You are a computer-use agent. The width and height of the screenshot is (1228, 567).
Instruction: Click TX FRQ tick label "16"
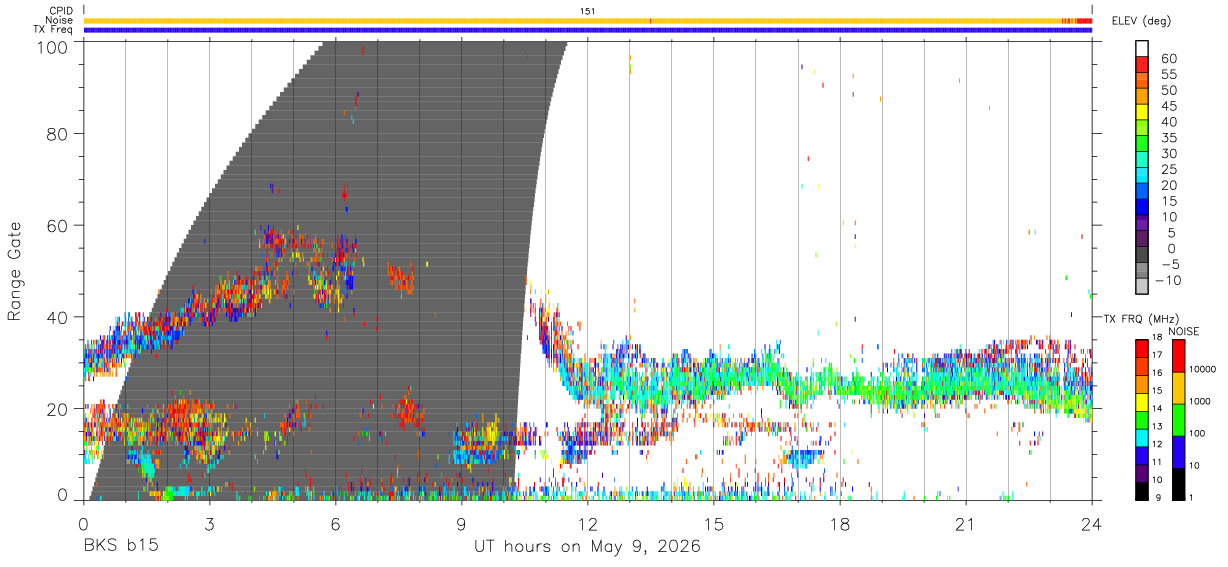pyautogui.click(x=1157, y=375)
